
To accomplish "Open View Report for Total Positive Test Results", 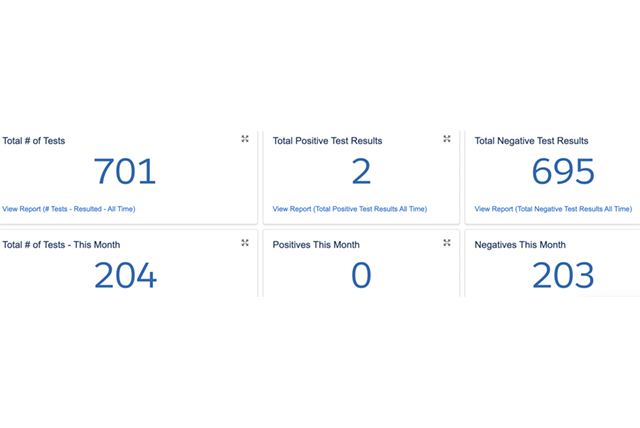I will (x=350, y=209).
